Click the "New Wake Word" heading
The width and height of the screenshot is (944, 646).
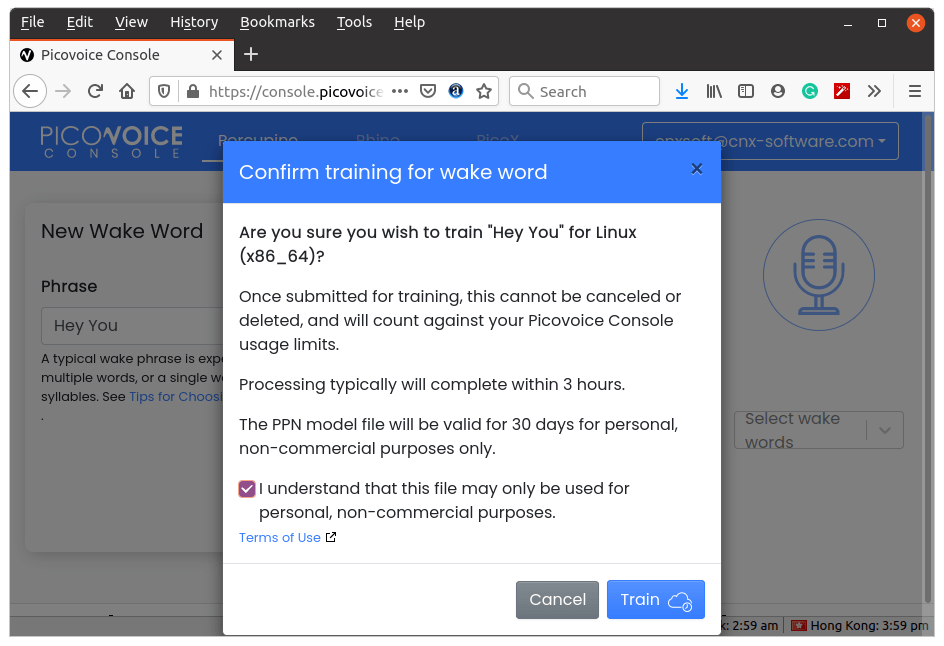[x=122, y=231]
